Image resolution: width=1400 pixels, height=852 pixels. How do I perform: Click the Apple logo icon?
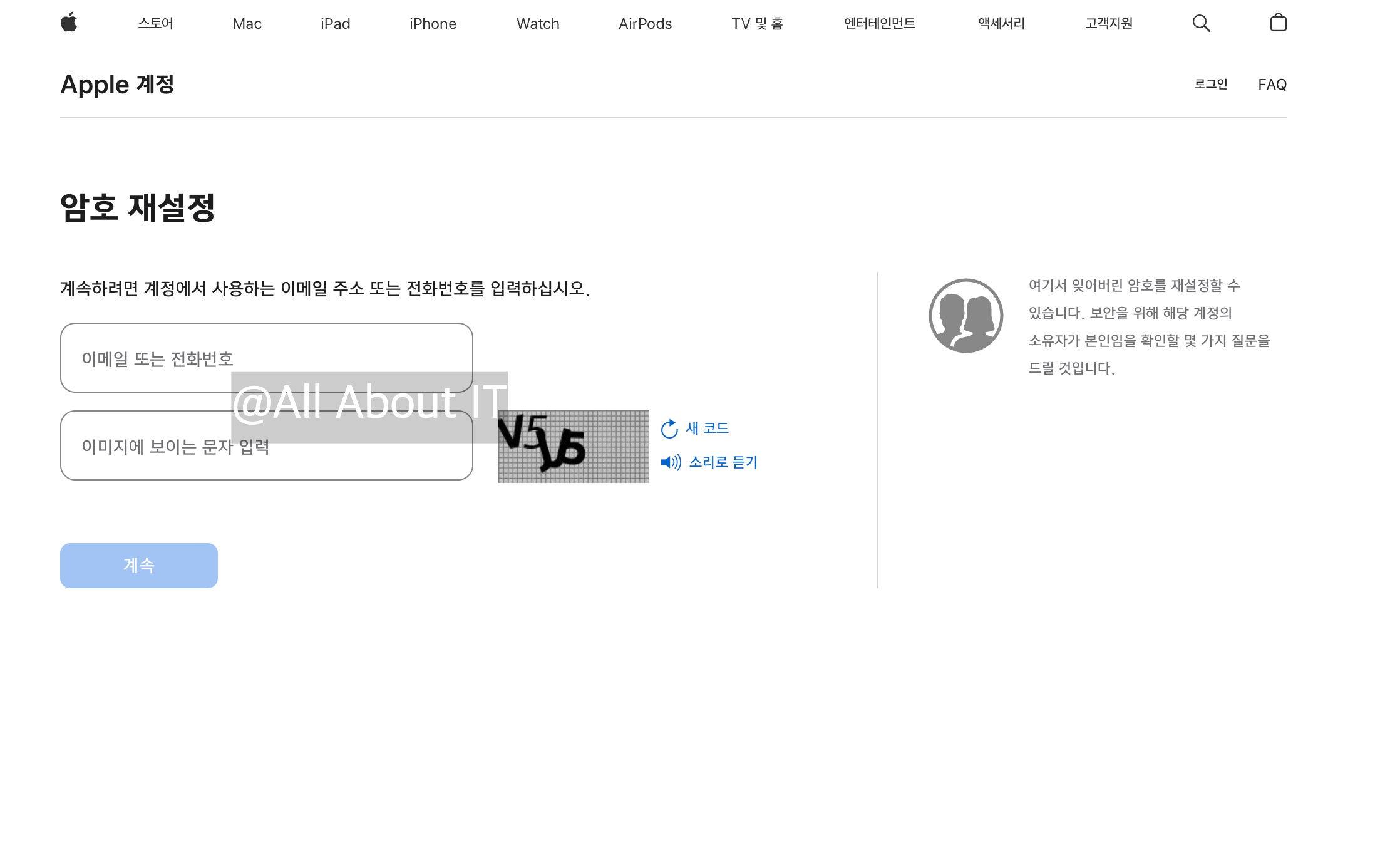tap(69, 23)
